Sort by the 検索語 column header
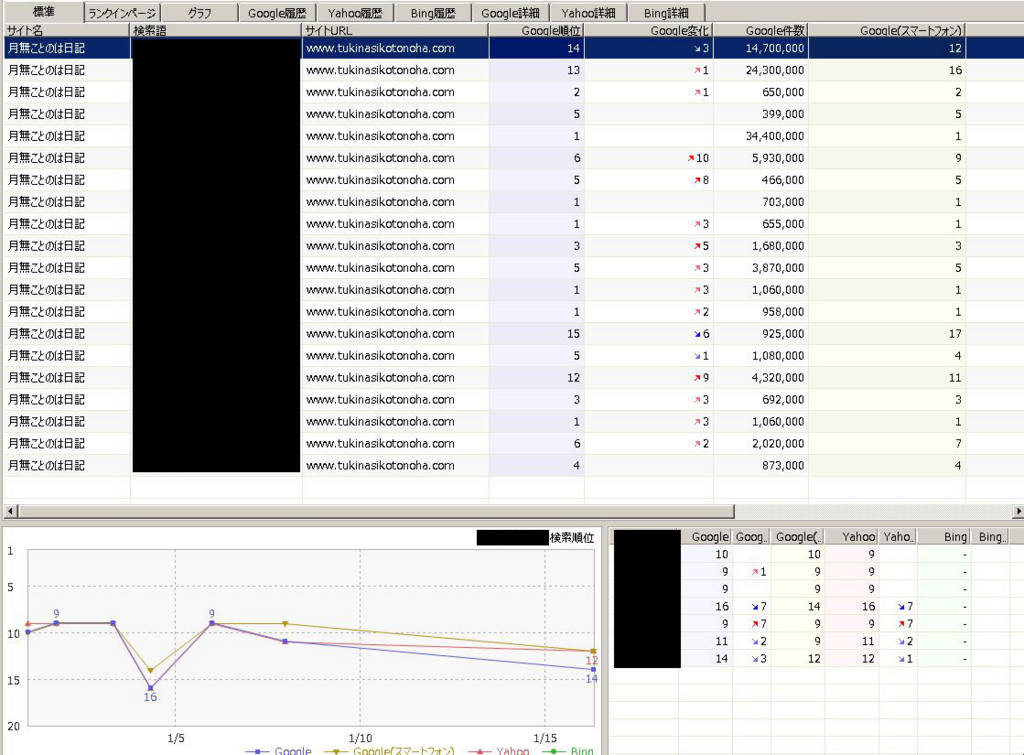The height and width of the screenshot is (755, 1024). click(216, 31)
